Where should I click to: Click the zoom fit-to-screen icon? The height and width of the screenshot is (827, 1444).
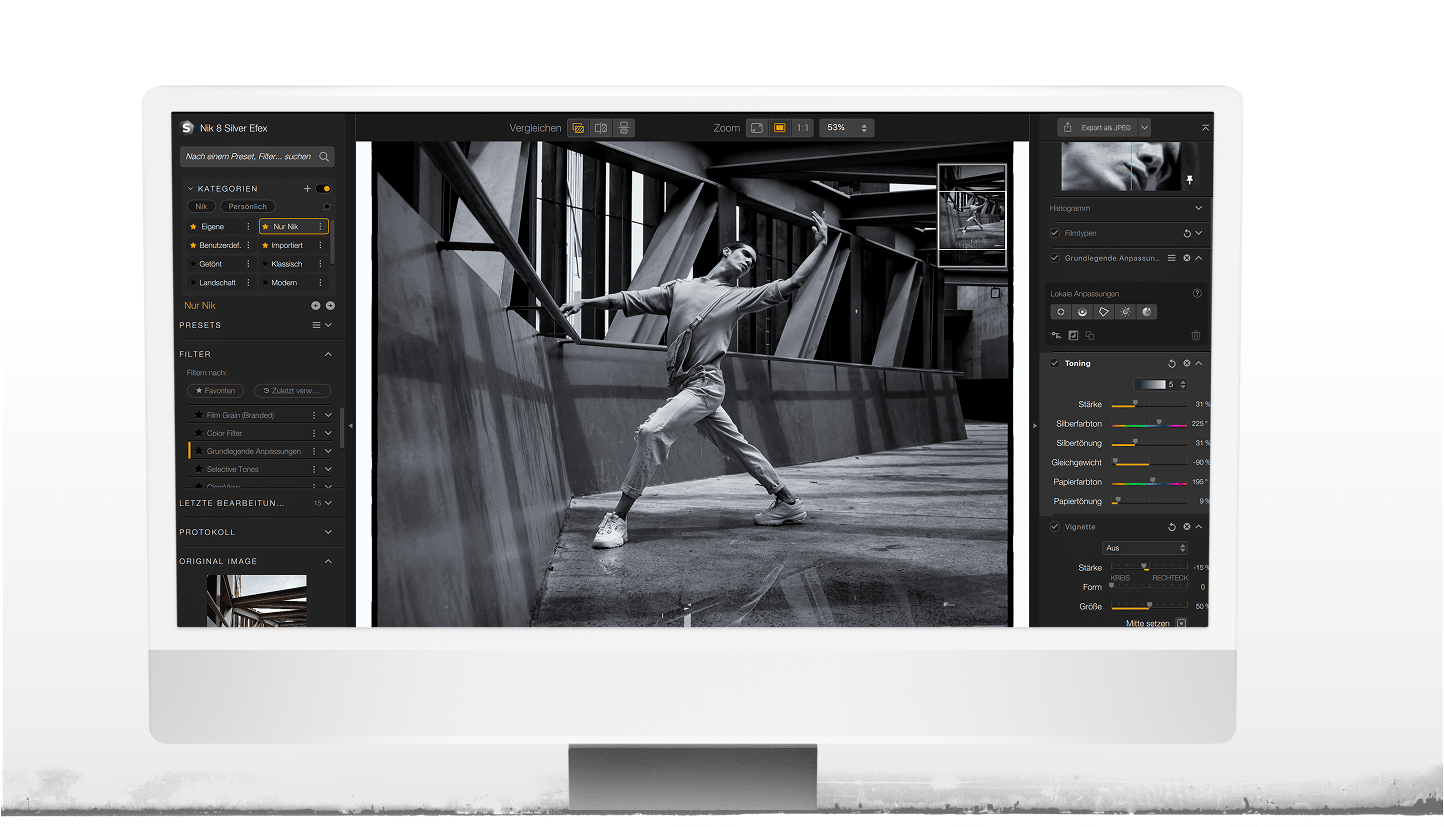(757, 128)
